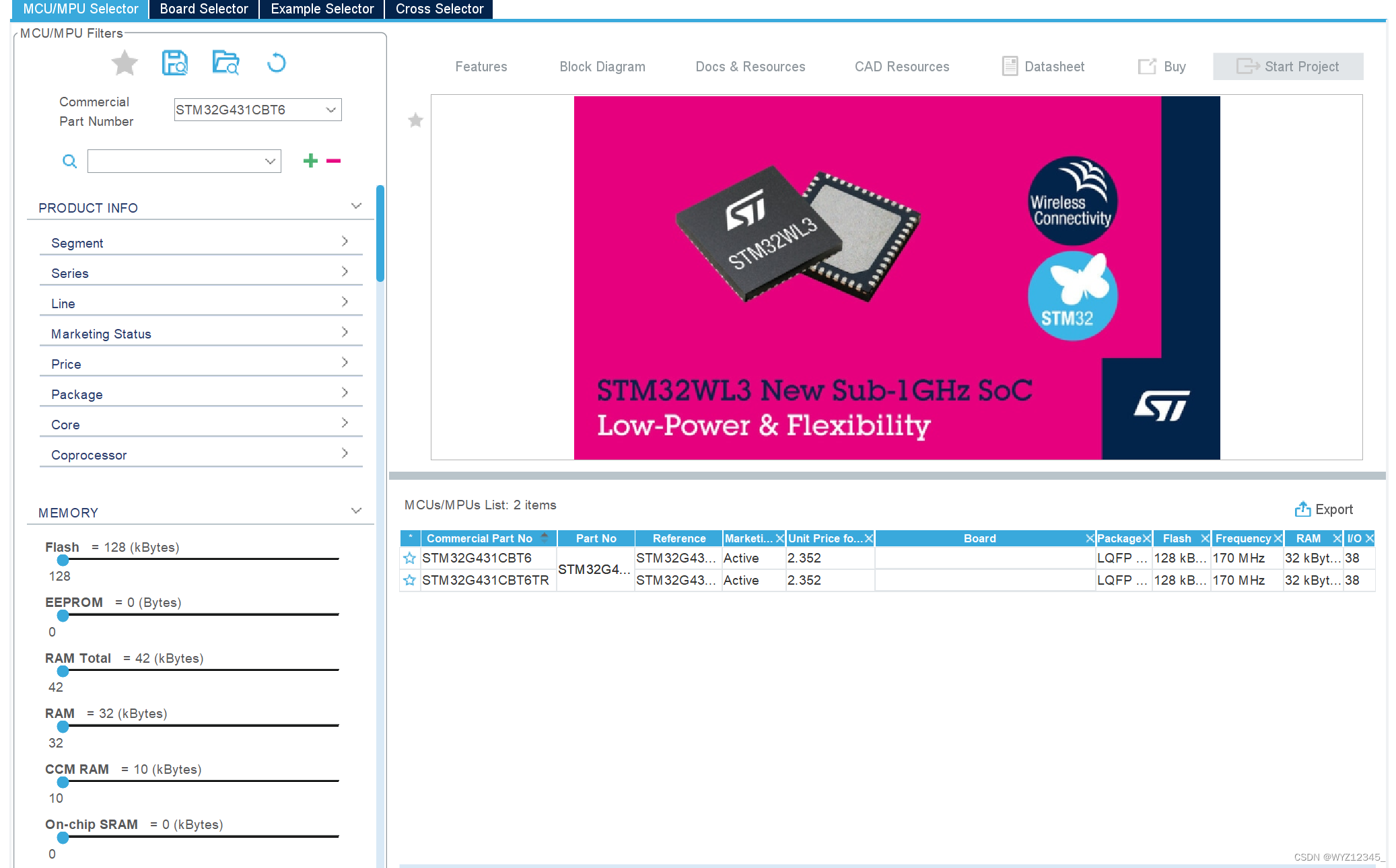Image resolution: width=1396 pixels, height=868 pixels.
Task: Click the Export icon above MCU list
Action: tap(1302, 509)
